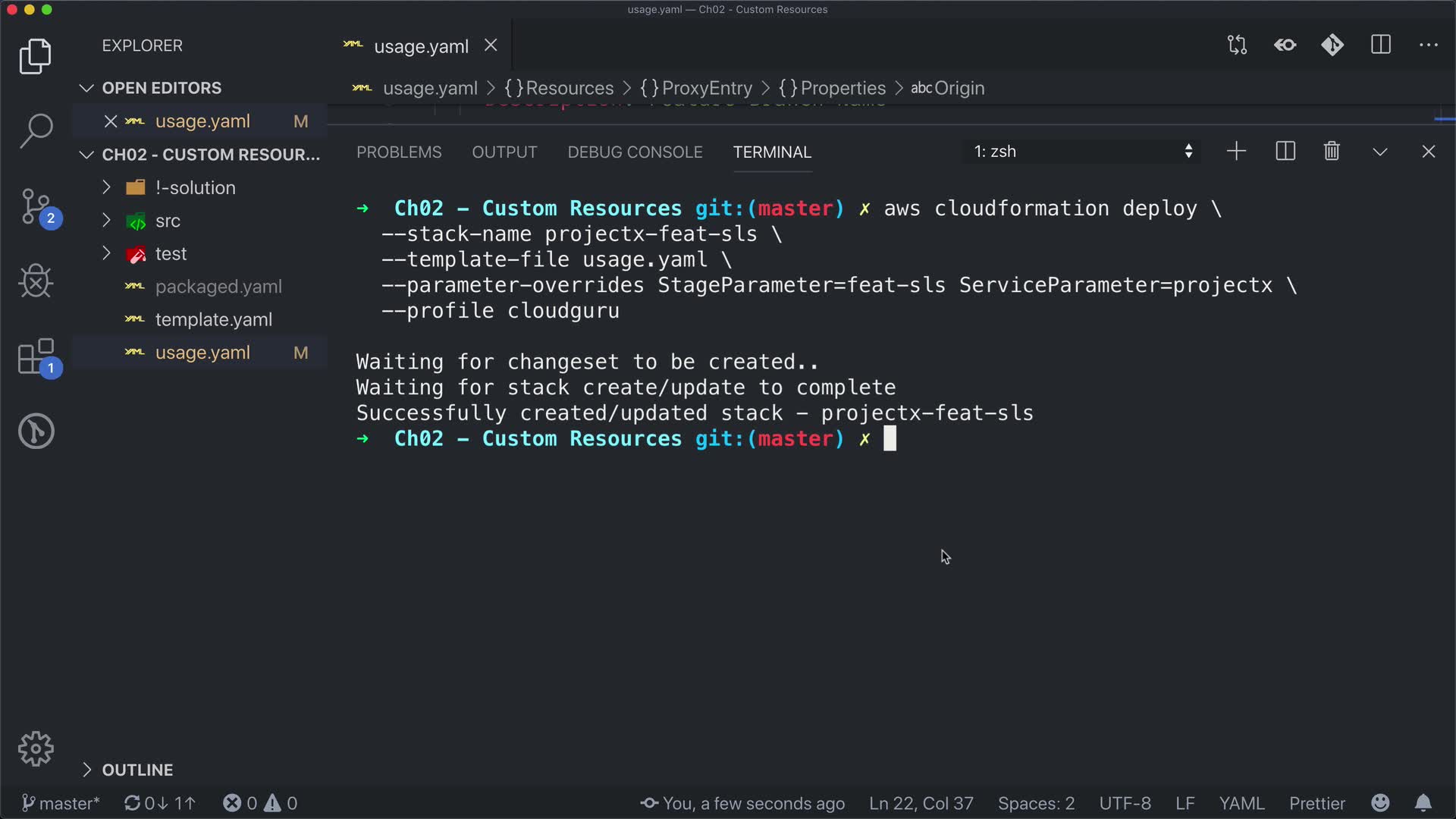Click the Open Changes compare icon
Image resolution: width=1456 pixels, height=819 pixels.
pyautogui.click(x=1237, y=45)
